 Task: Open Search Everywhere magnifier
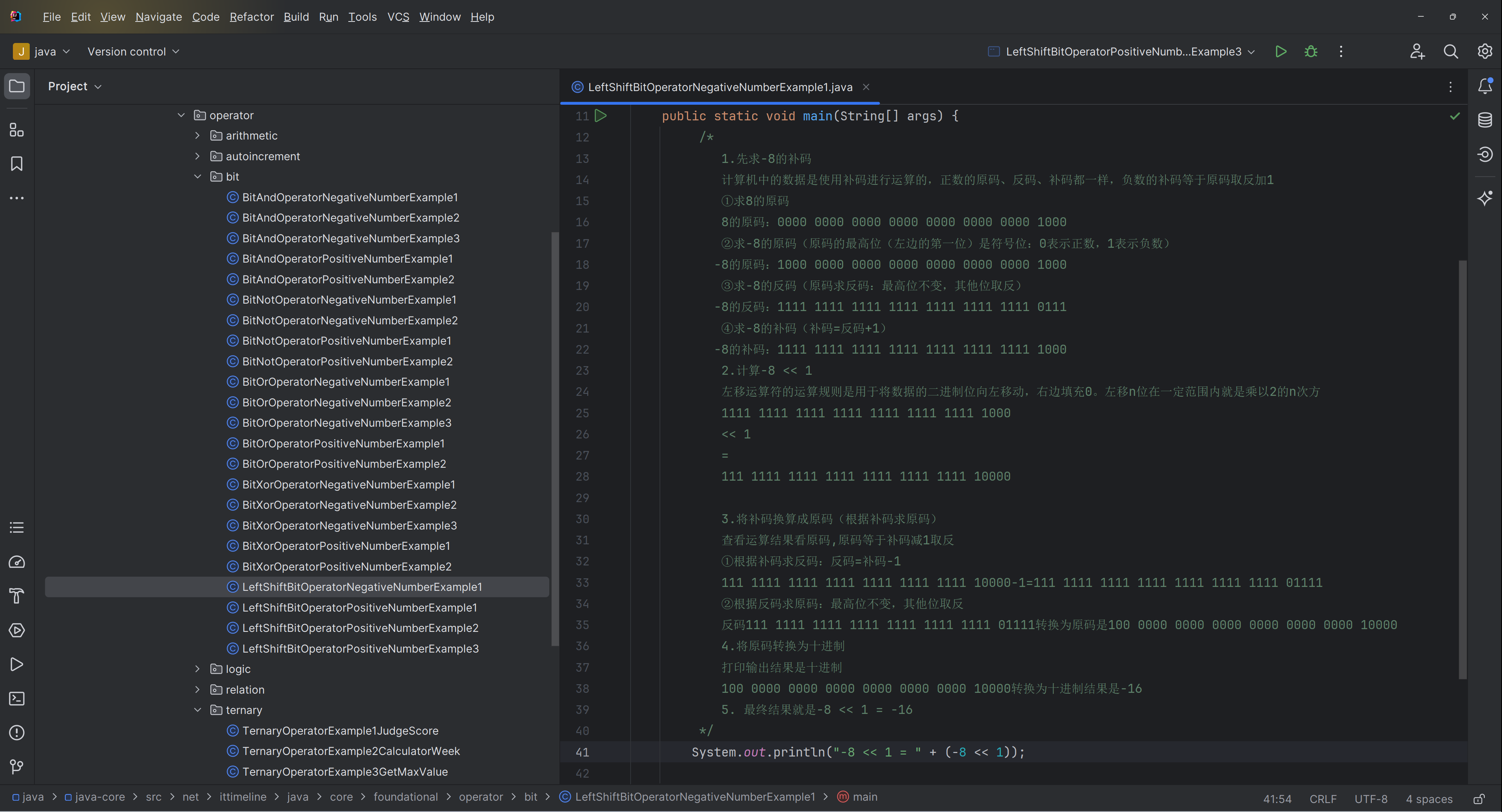[x=1451, y=51]
